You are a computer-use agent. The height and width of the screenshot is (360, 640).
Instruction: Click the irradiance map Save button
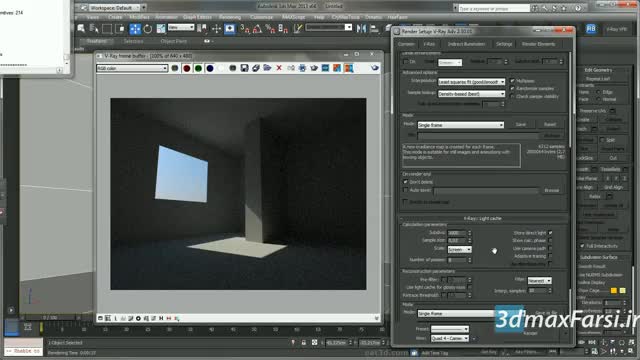[x=520, y=124]
